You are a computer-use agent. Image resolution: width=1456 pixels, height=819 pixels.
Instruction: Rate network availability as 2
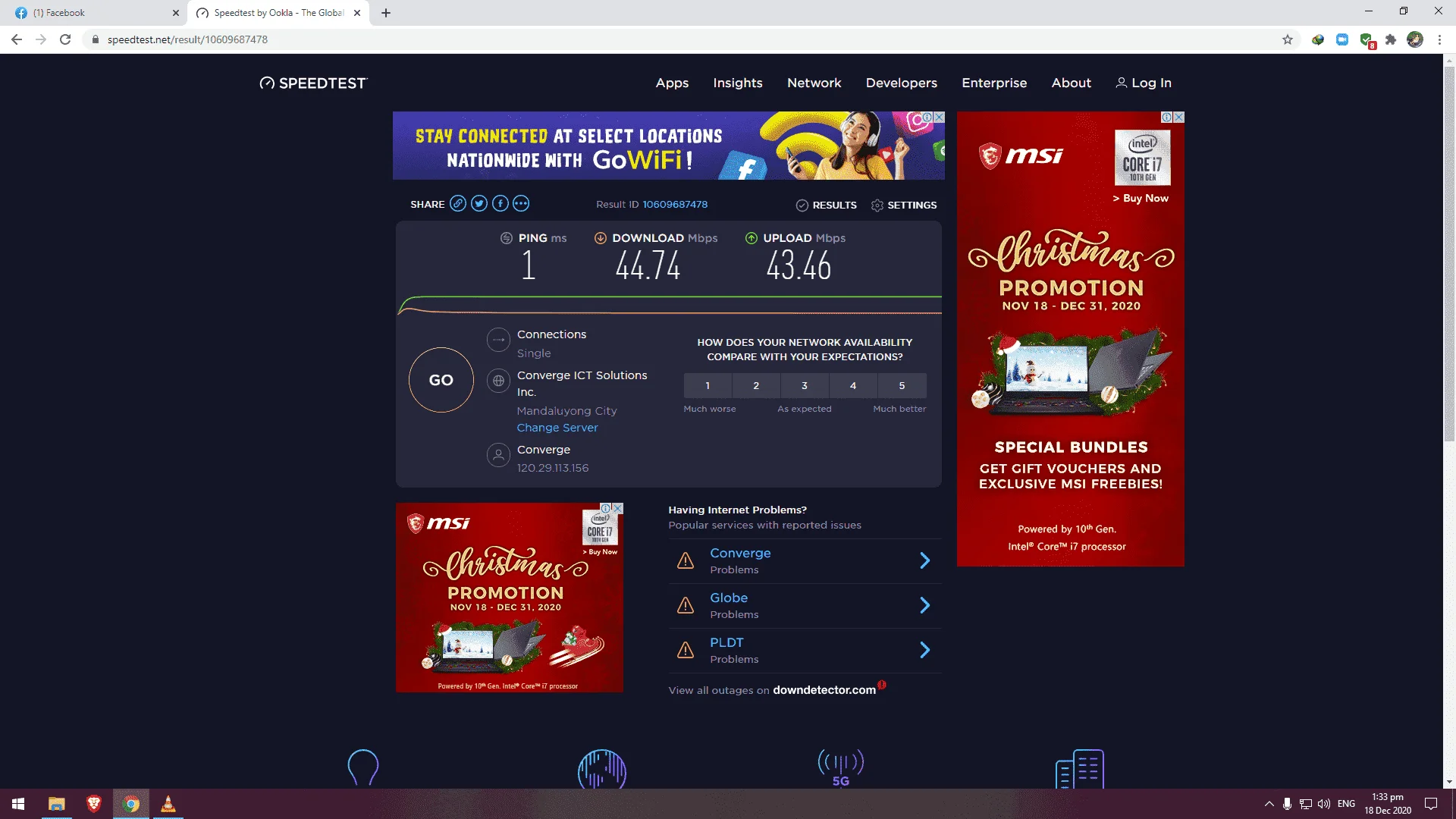click(x=756, y=386)
